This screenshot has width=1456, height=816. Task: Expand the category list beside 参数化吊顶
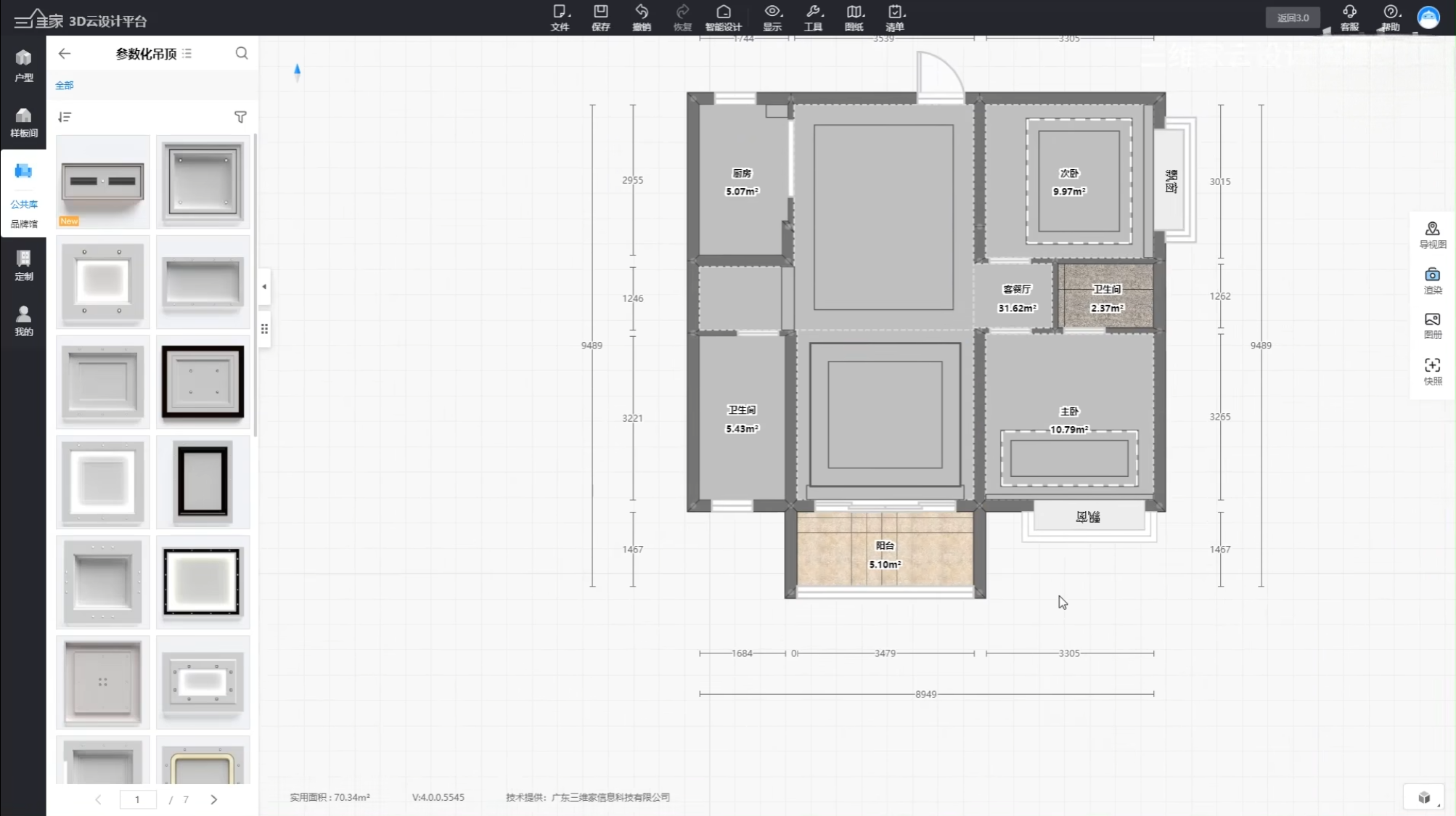point(187,54)
